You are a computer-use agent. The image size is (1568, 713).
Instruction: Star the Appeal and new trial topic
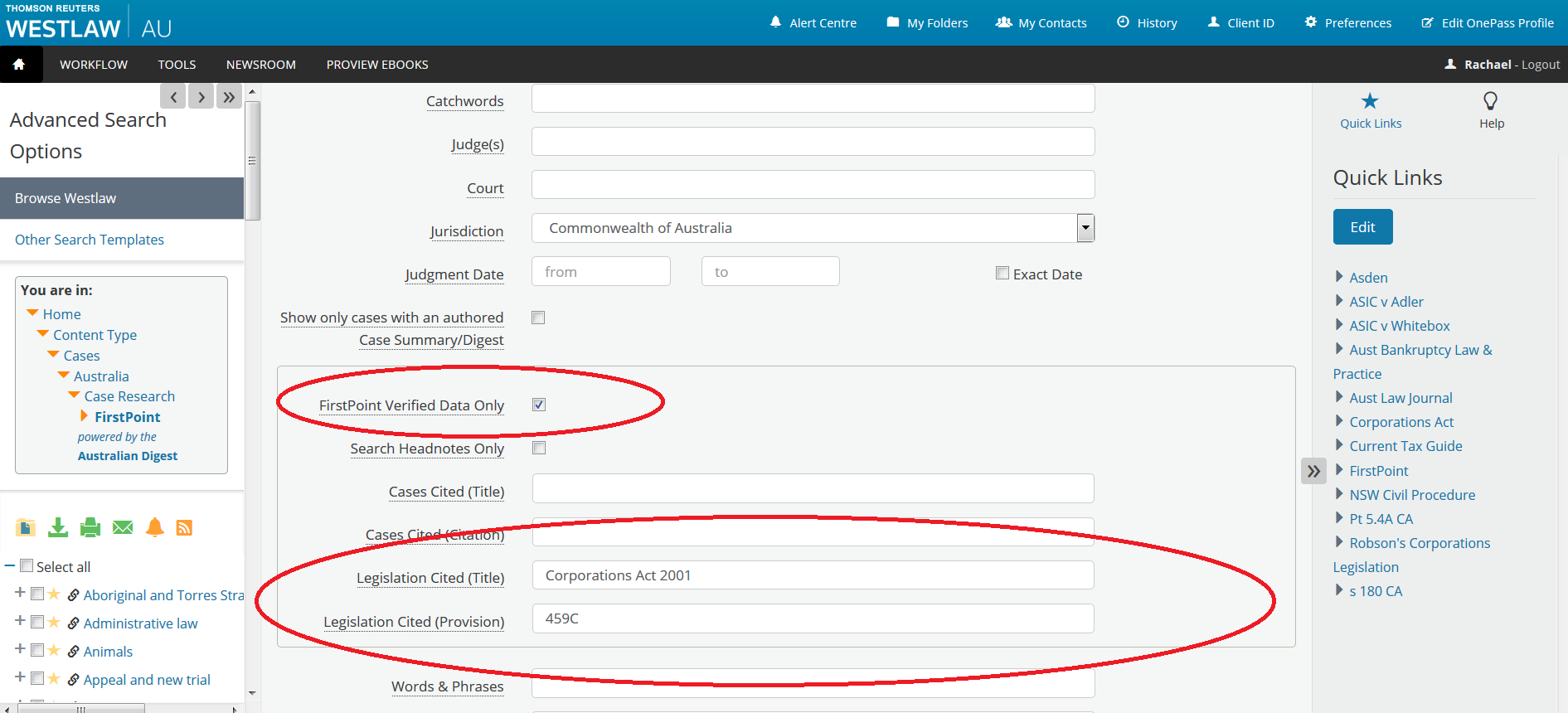(54, 678)
